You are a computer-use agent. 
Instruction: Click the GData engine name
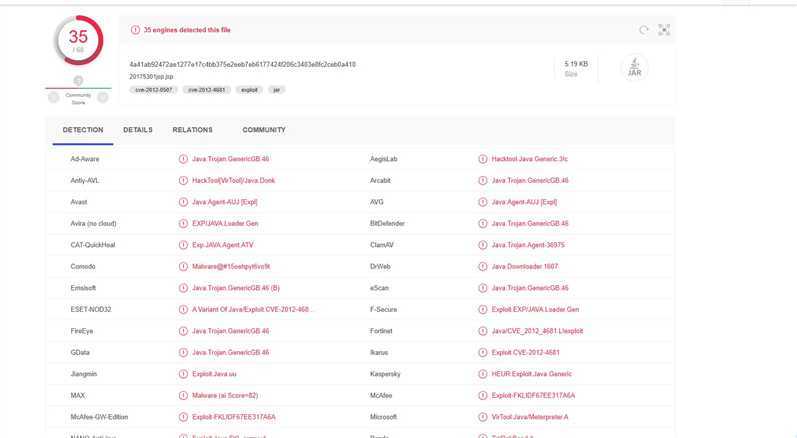(x=80, y=353)
